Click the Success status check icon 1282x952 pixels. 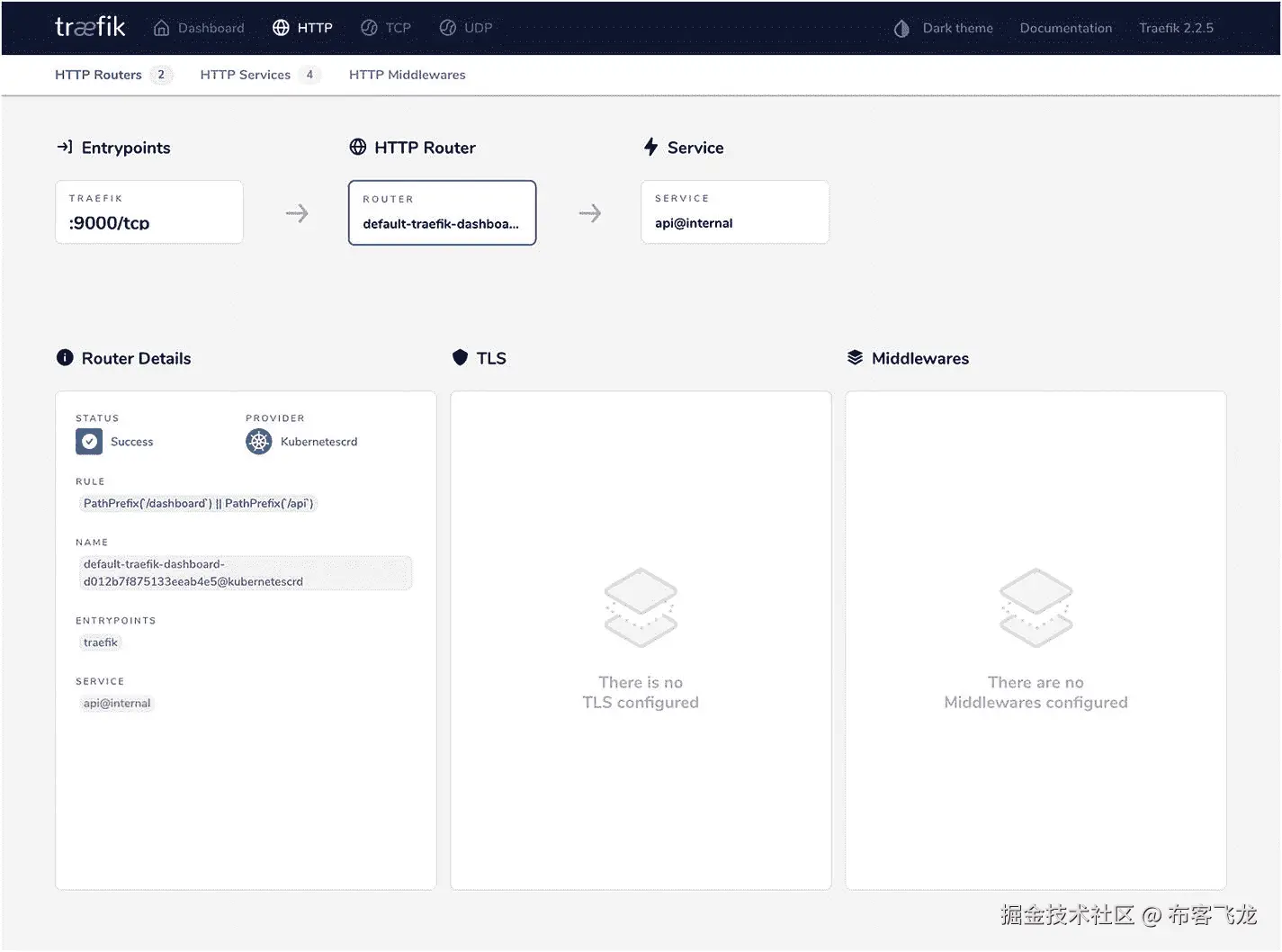point(89,442)
